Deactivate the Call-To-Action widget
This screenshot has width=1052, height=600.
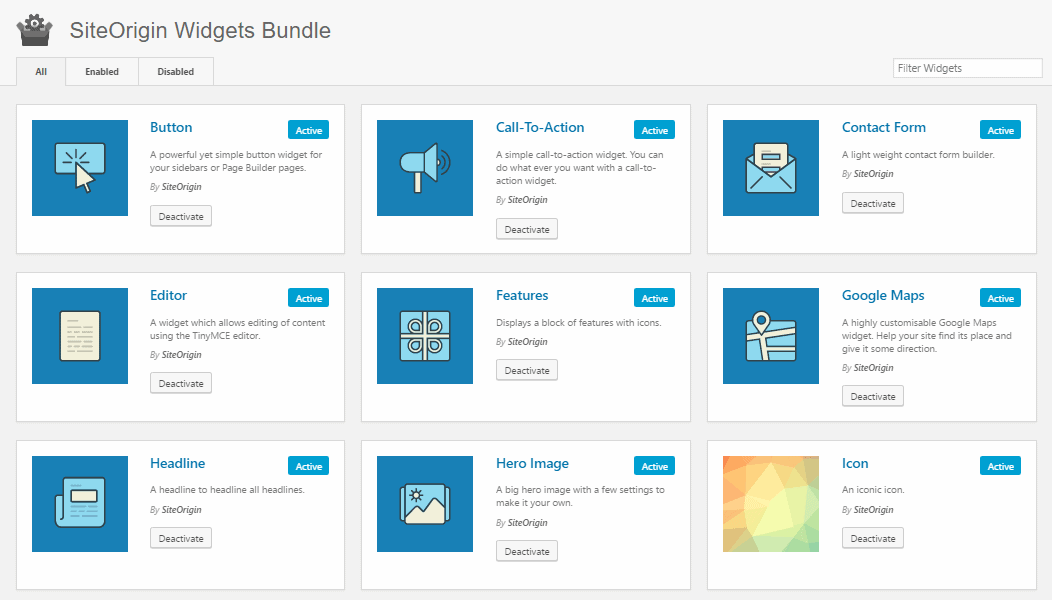click(527, 230)
